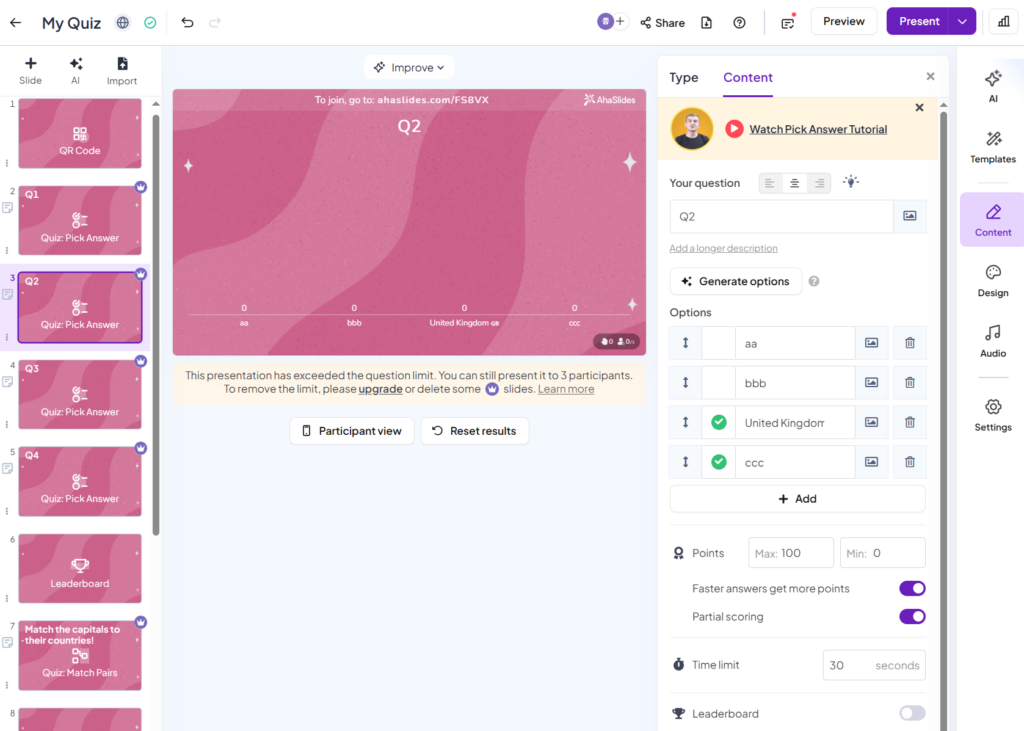The height and width of the screenshot is (731, 1024).
Task: Enable the Leaderboard toggle
Action: tap(911, 714)
